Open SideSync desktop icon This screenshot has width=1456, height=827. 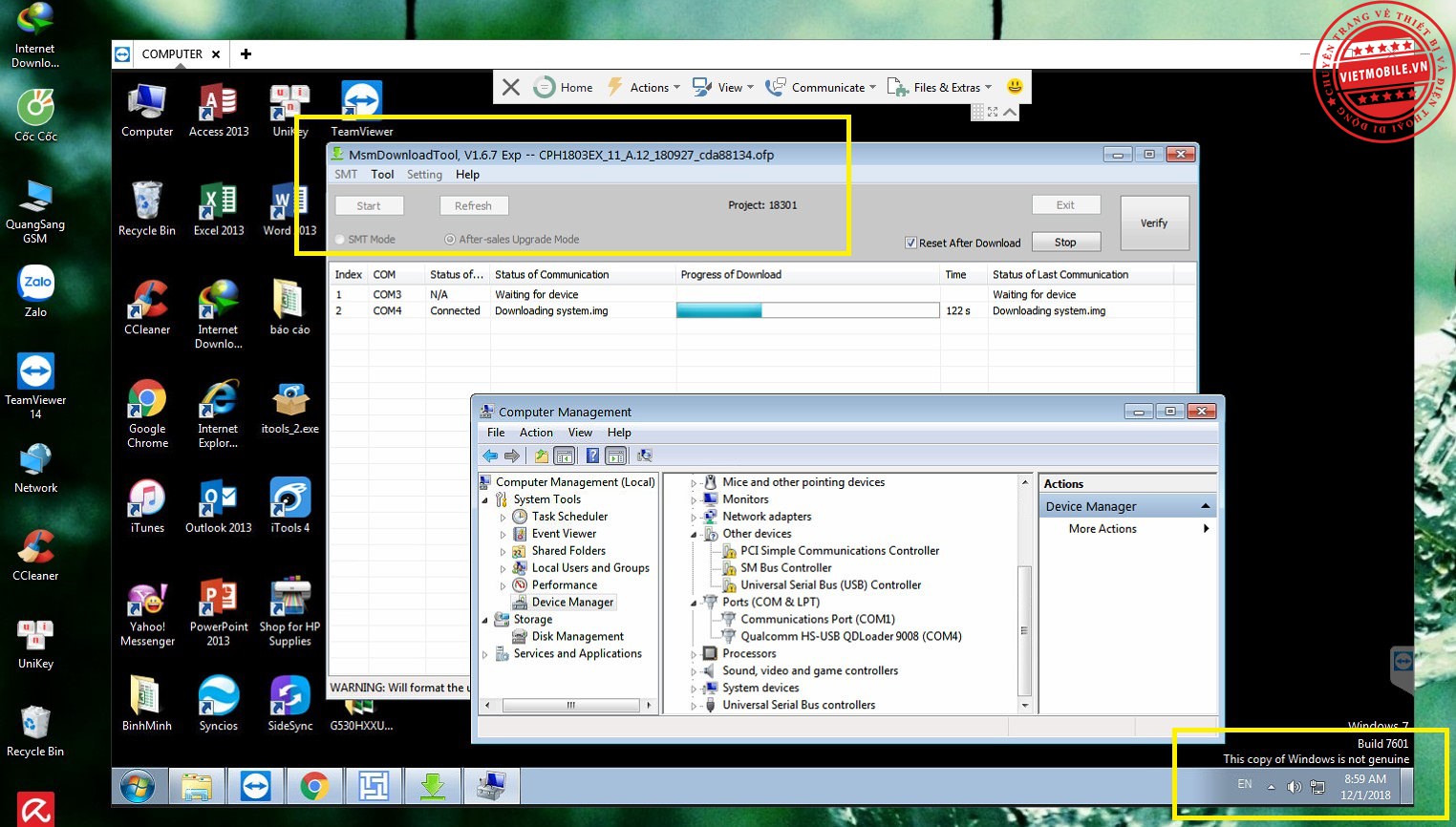[x=290, y=704]
